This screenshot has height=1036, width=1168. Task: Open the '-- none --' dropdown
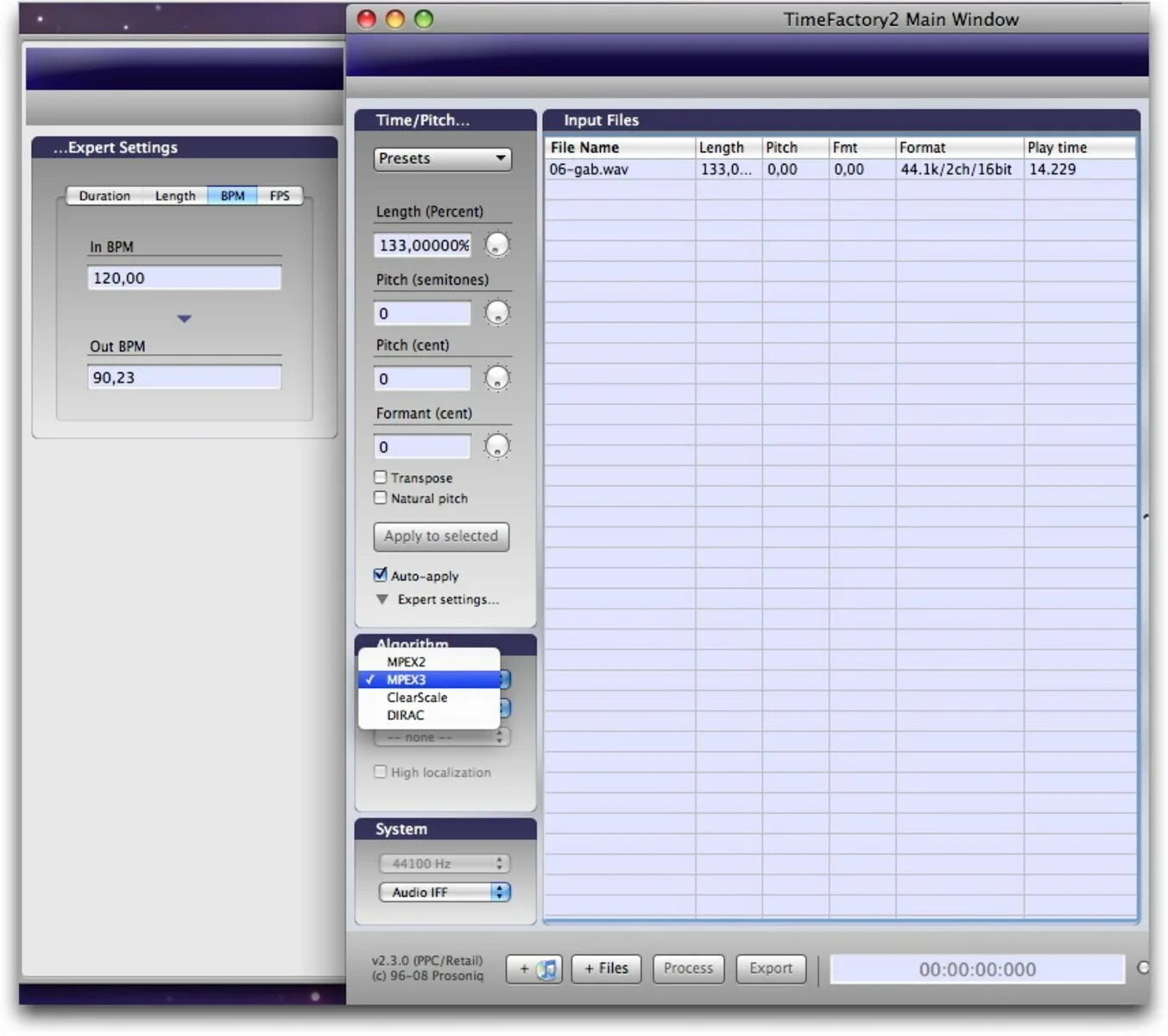click(442, 737)
